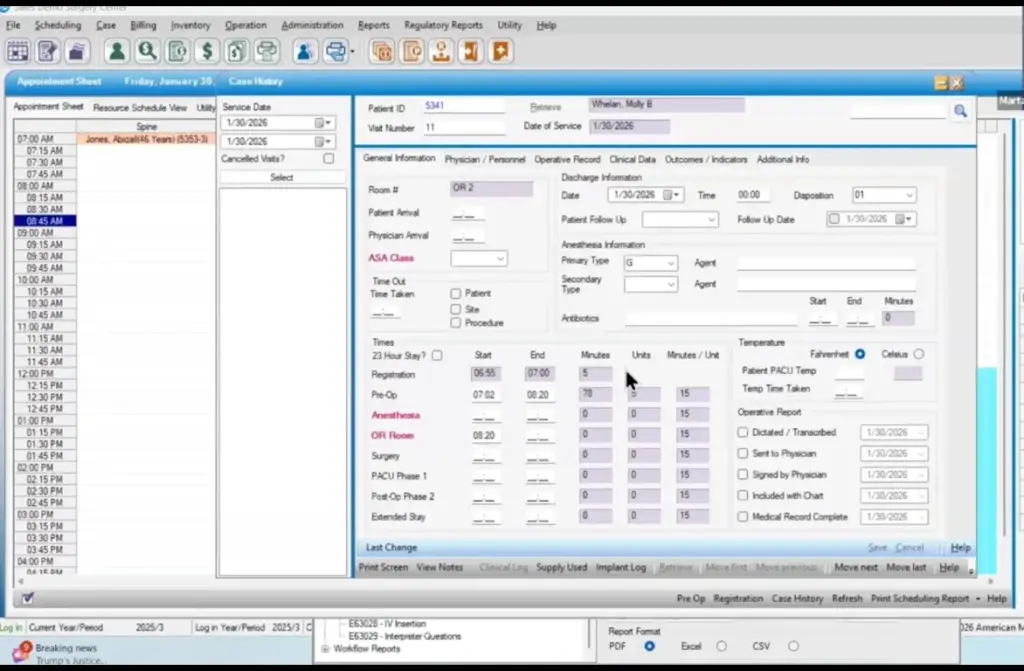
Task: Open the Discharge Date picker dropdown
Action: [x=677, y=195]
